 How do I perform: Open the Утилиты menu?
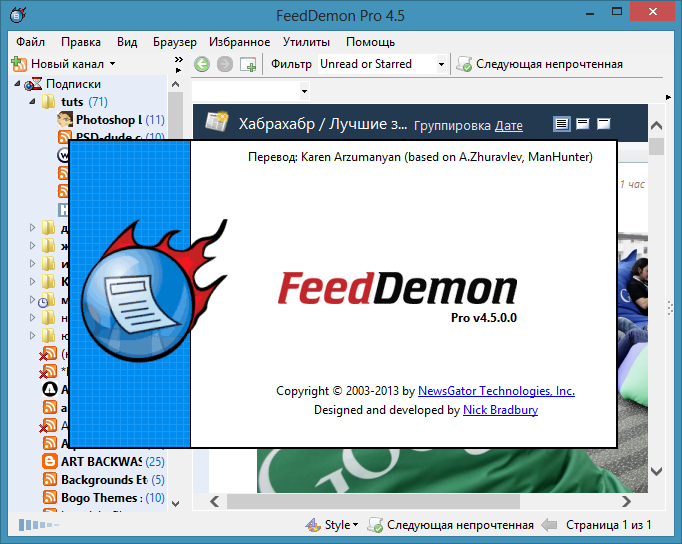(306, 42)
